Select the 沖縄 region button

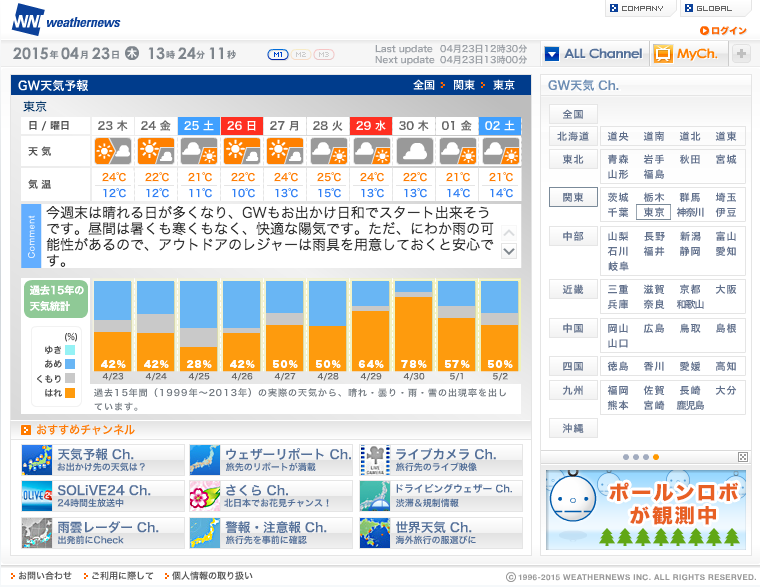pyautogui.click(x=573, y=428)
